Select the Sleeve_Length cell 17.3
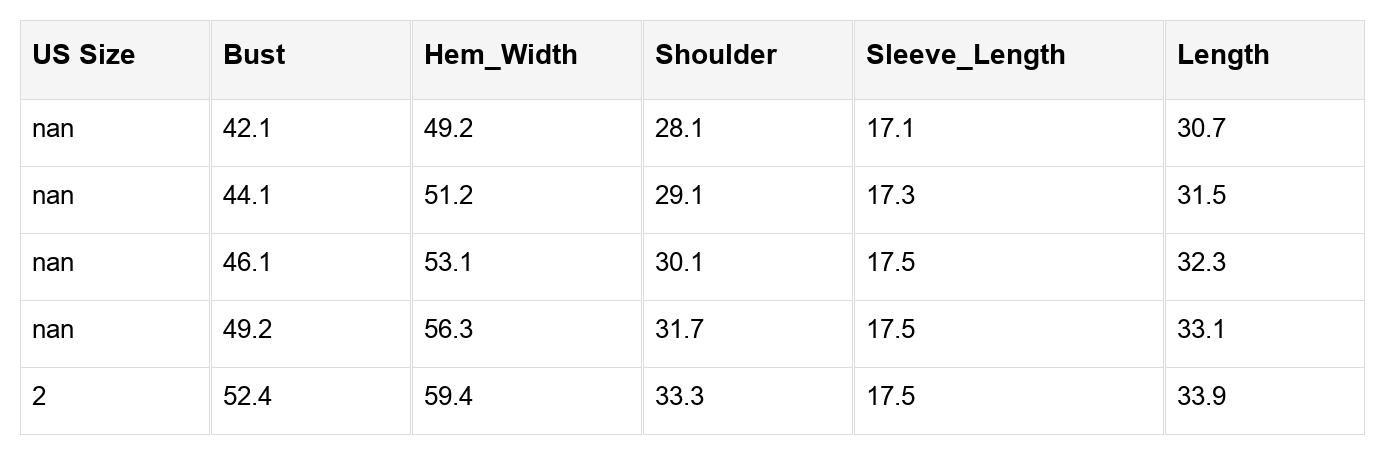The image size is (1384, 454). [890, 196]
